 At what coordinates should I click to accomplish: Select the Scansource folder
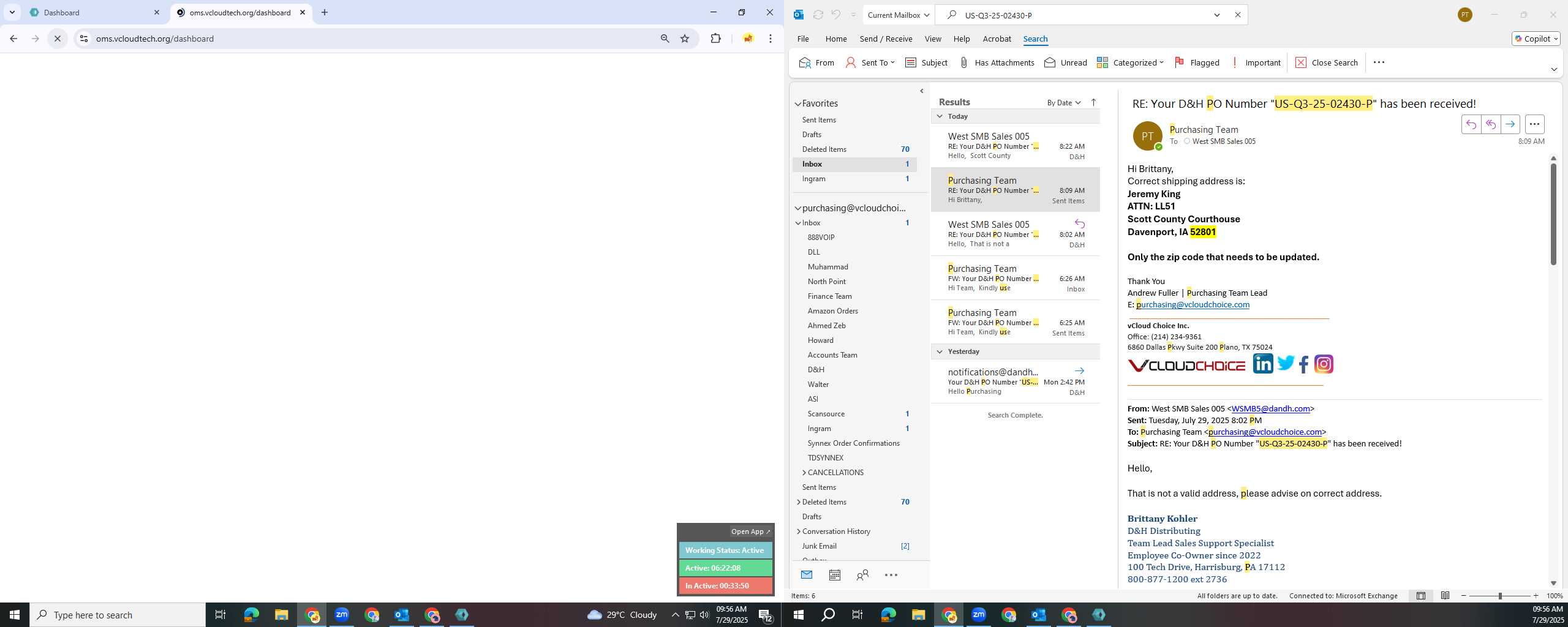tap(826, 414)
